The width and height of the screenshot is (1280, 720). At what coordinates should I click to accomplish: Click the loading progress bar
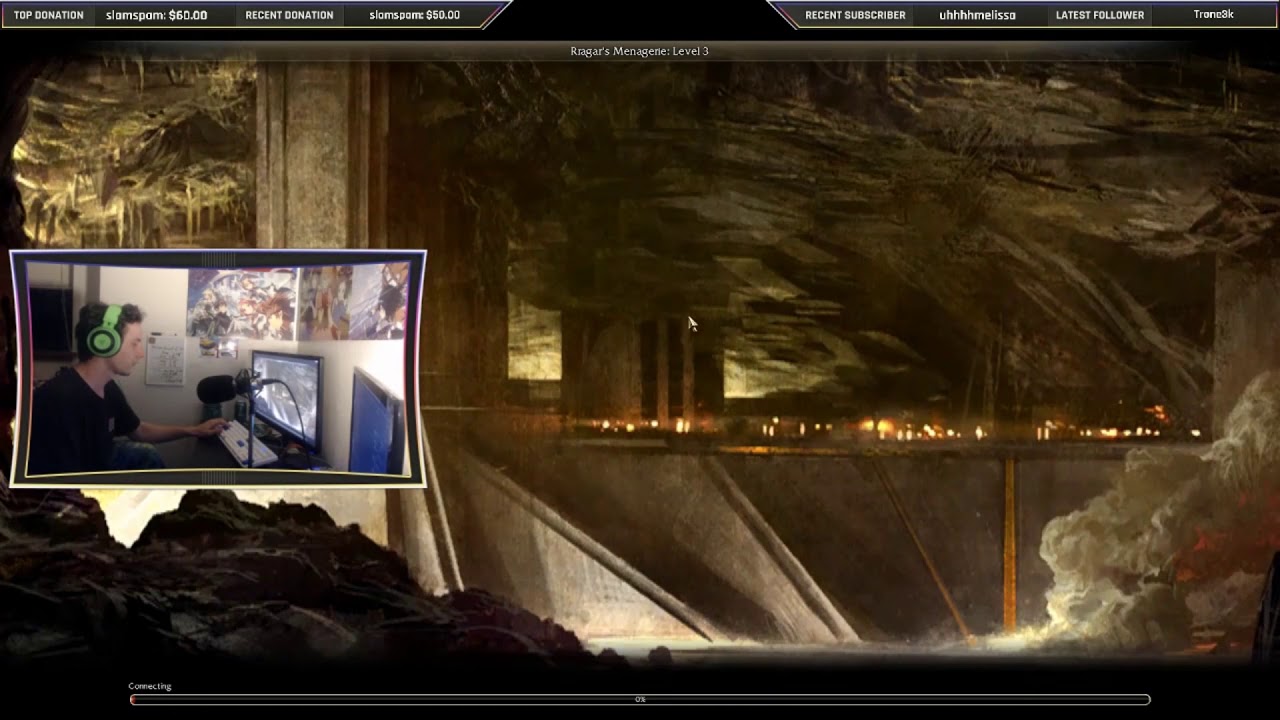pyautogui.click(x=640, y=700)
